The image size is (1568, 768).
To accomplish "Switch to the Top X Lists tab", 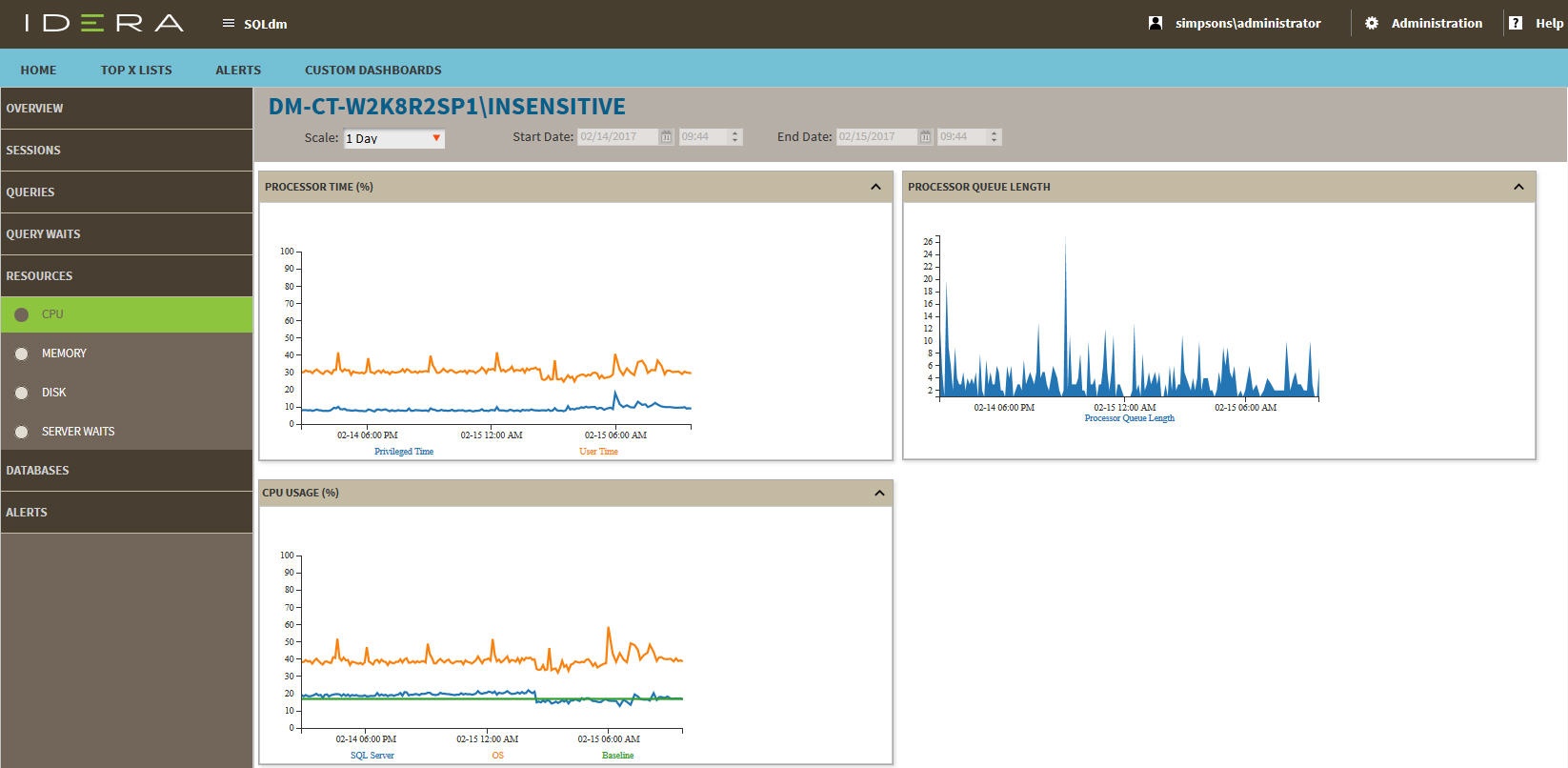I will pyautogui.click(x=136, y=70).
